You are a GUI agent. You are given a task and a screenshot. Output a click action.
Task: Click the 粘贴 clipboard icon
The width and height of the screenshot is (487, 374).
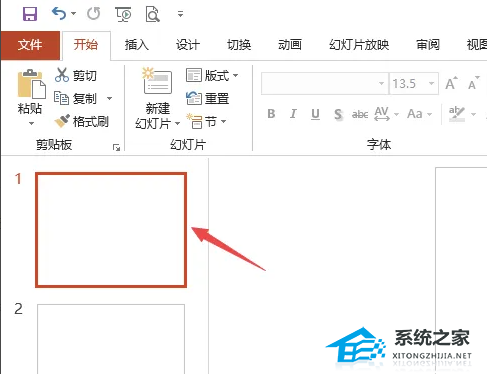point(31,84)
